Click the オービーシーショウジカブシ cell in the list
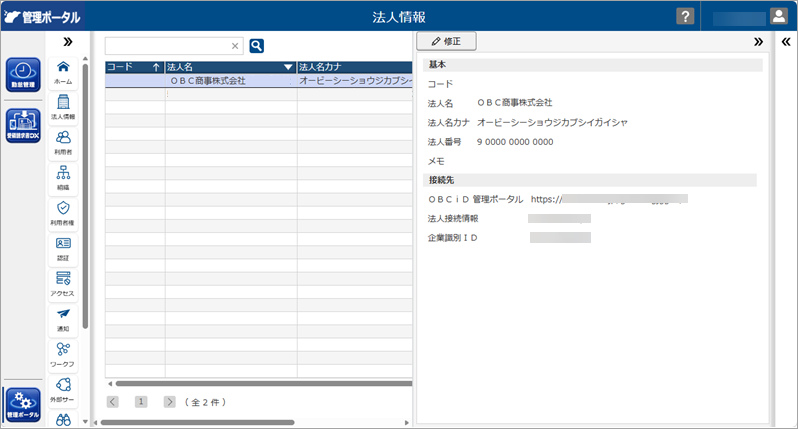Image resolution: width=798 pixels, height=429 pixels. coord(355,81)
